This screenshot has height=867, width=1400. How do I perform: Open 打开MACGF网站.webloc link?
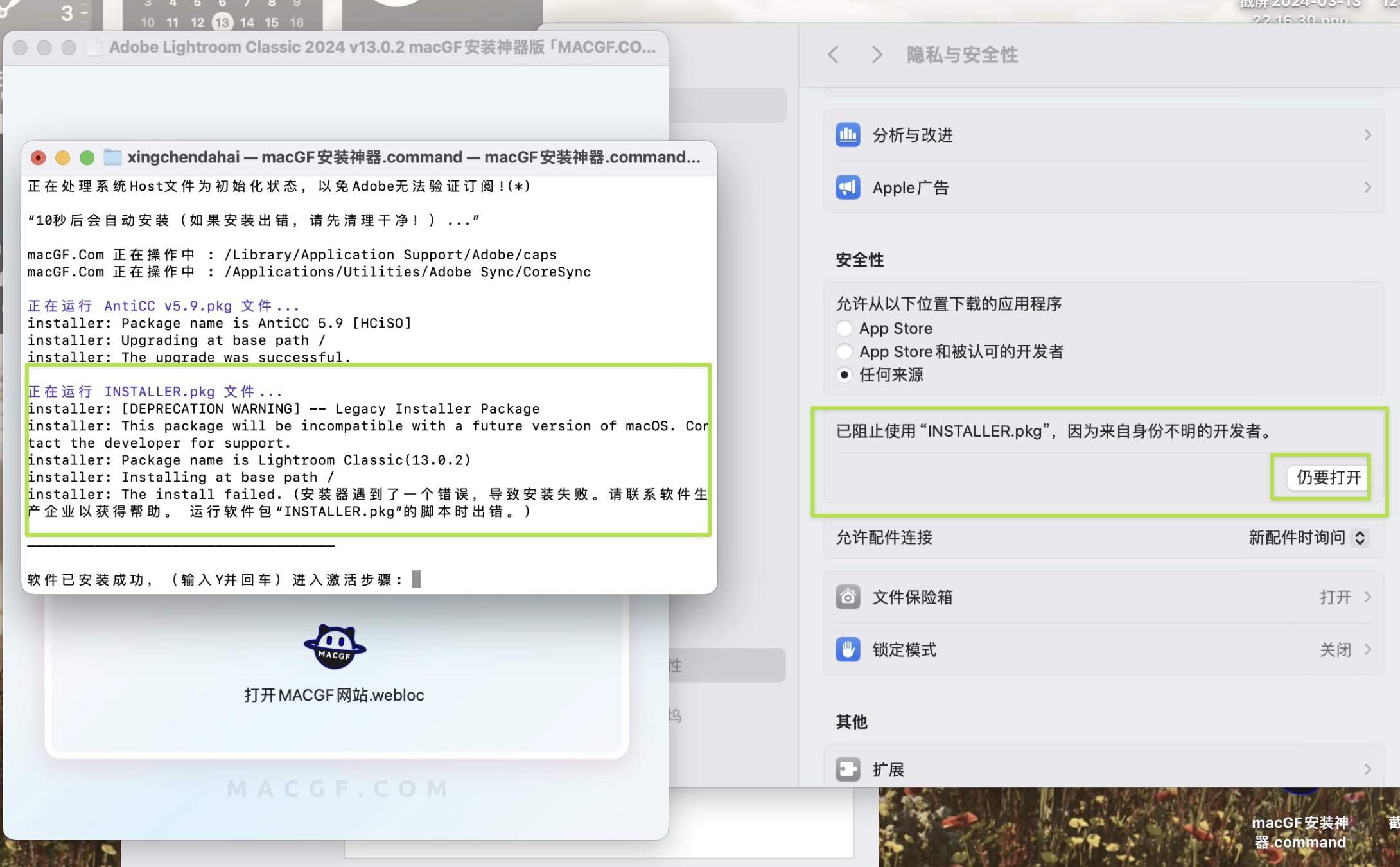pyautogui.click(x=335, y=694)
